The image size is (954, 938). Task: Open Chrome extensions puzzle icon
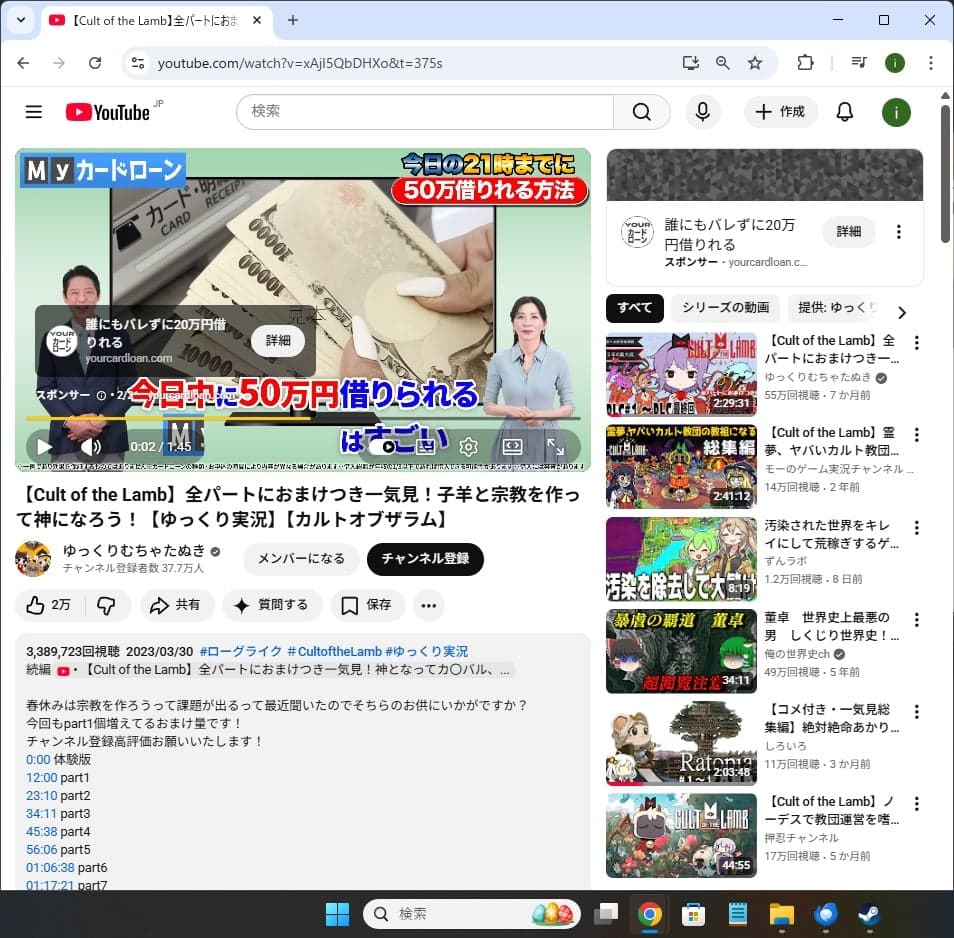point(805,63)
